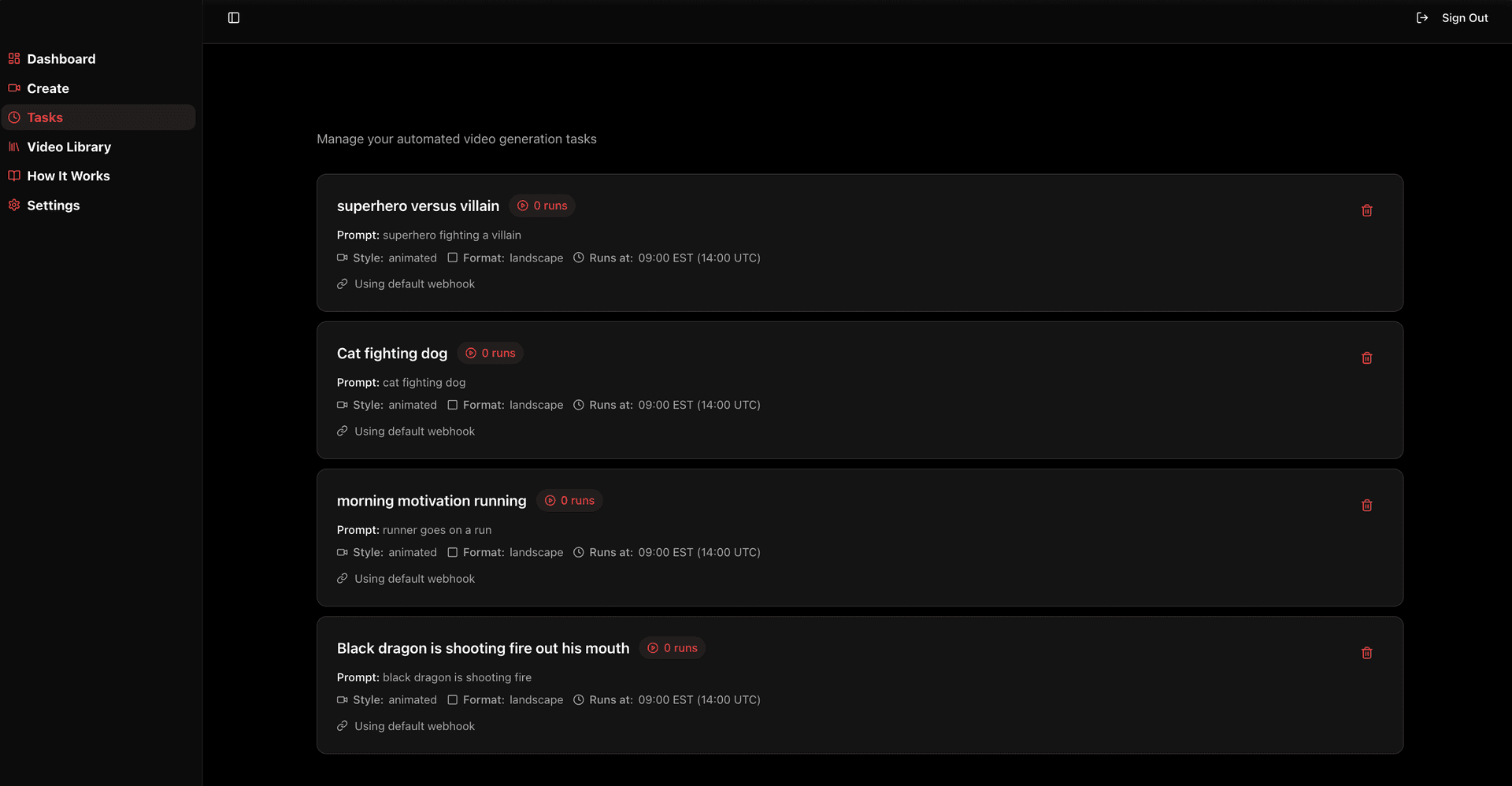Viewport: 1512px width, 786px height.
Task: Click the Sign Out link
Action: tap(1464, 17)
